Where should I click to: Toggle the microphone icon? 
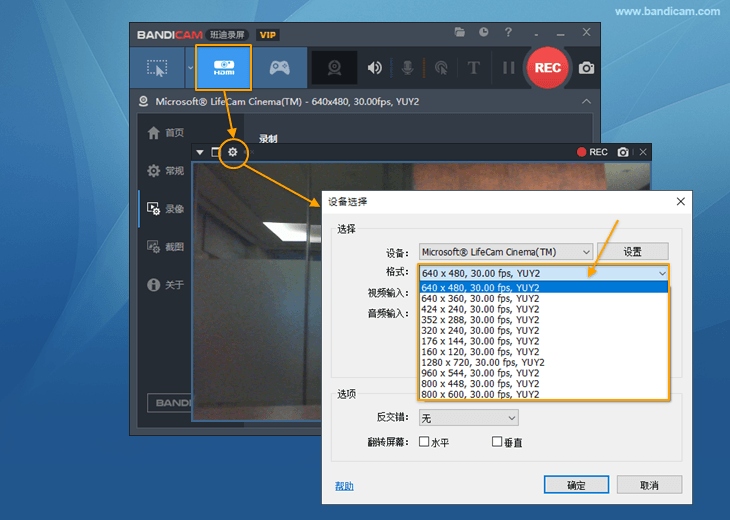pyautogui.click(x=407, y=68)
